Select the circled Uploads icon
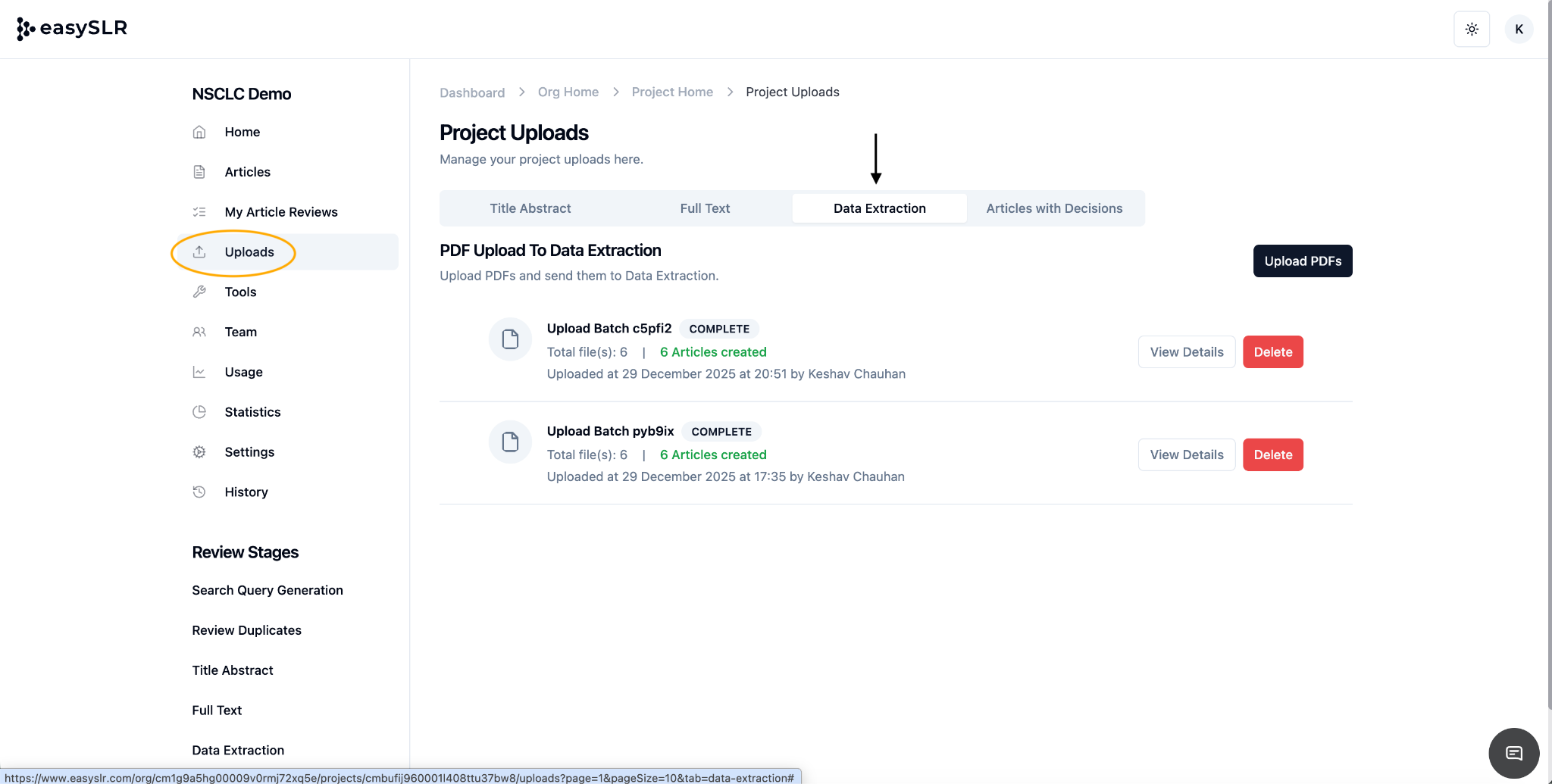 tap(199, 251)
